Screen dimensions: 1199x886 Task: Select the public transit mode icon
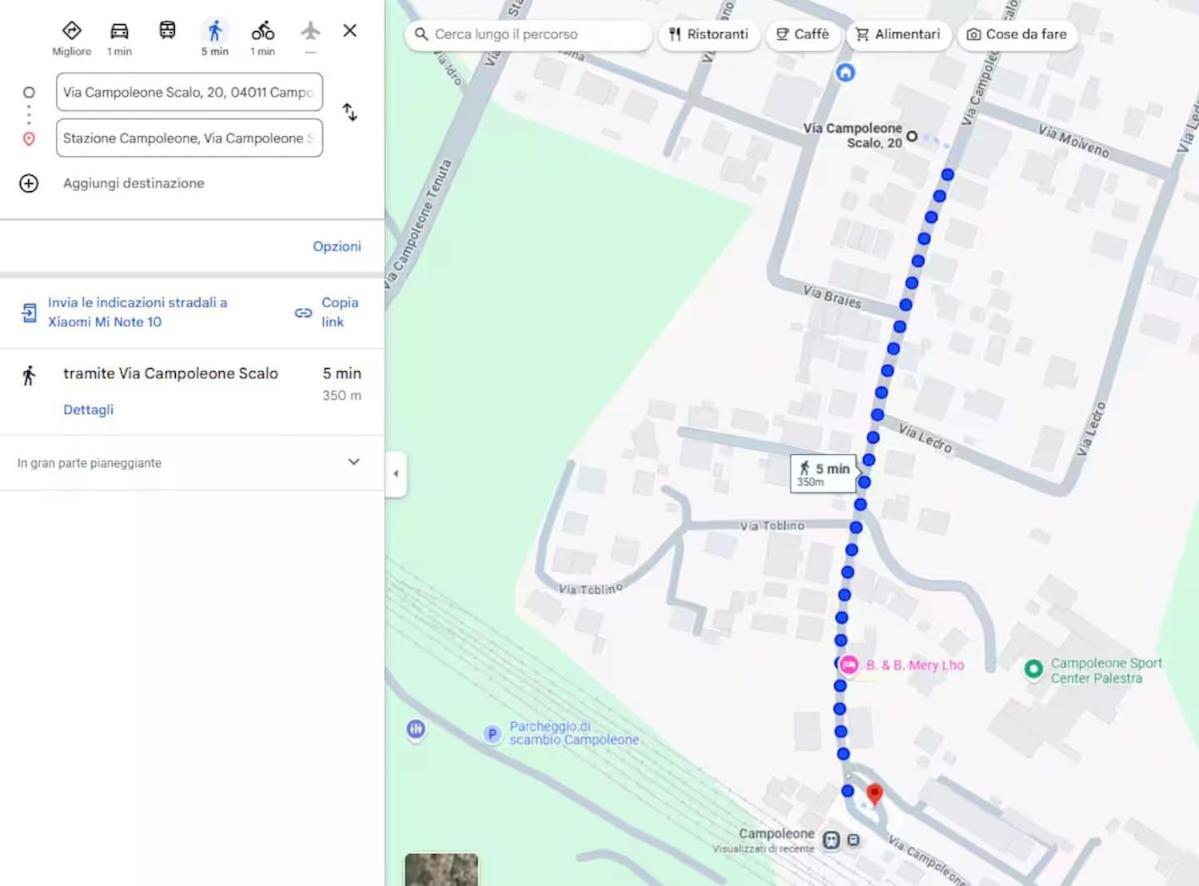click(167, 31)
